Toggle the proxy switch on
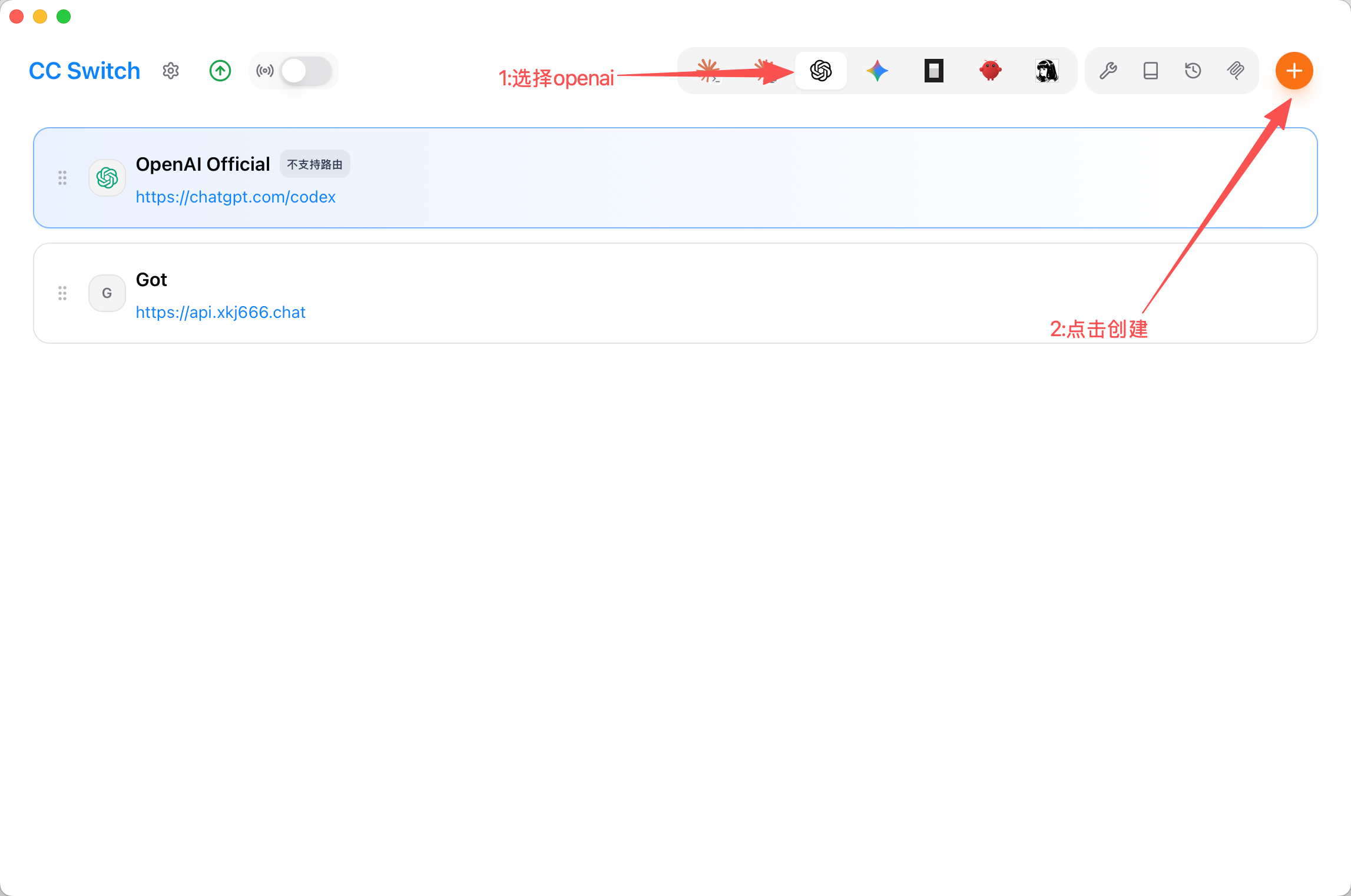The width and height of the screenshot is (1351, 896). coord(306,71)
